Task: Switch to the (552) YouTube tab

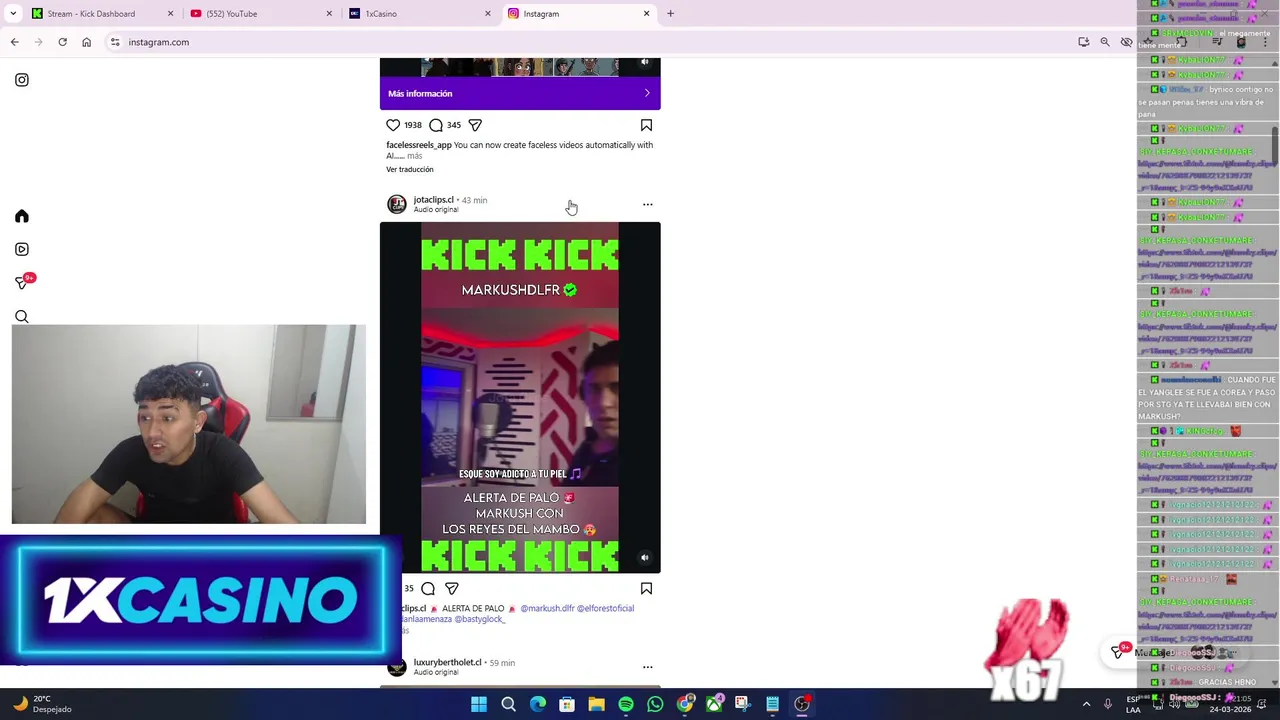Action: point(260,14)
